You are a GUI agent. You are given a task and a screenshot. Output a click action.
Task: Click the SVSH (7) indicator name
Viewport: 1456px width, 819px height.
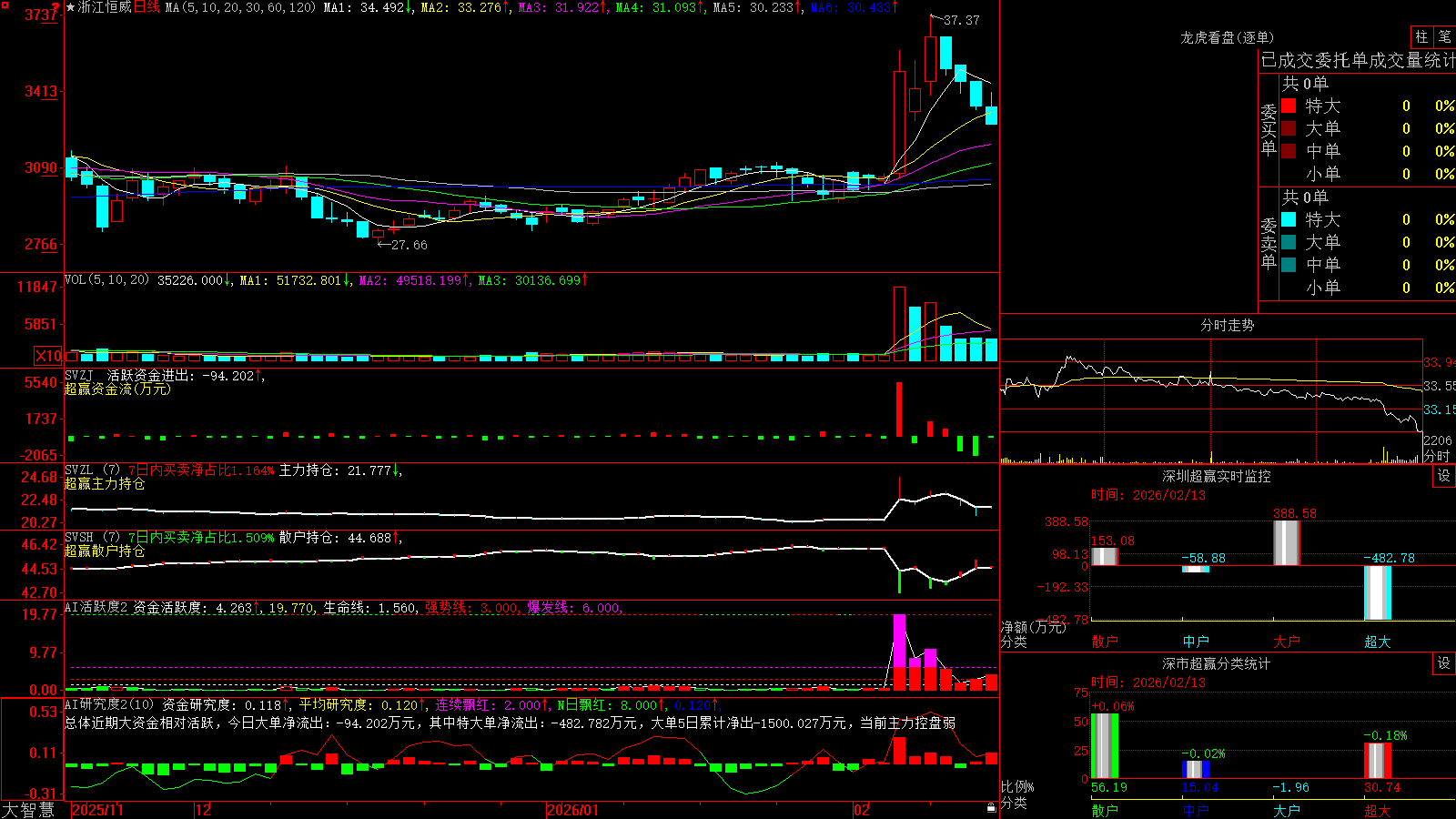pyautogui.click(x=92, y=538)
